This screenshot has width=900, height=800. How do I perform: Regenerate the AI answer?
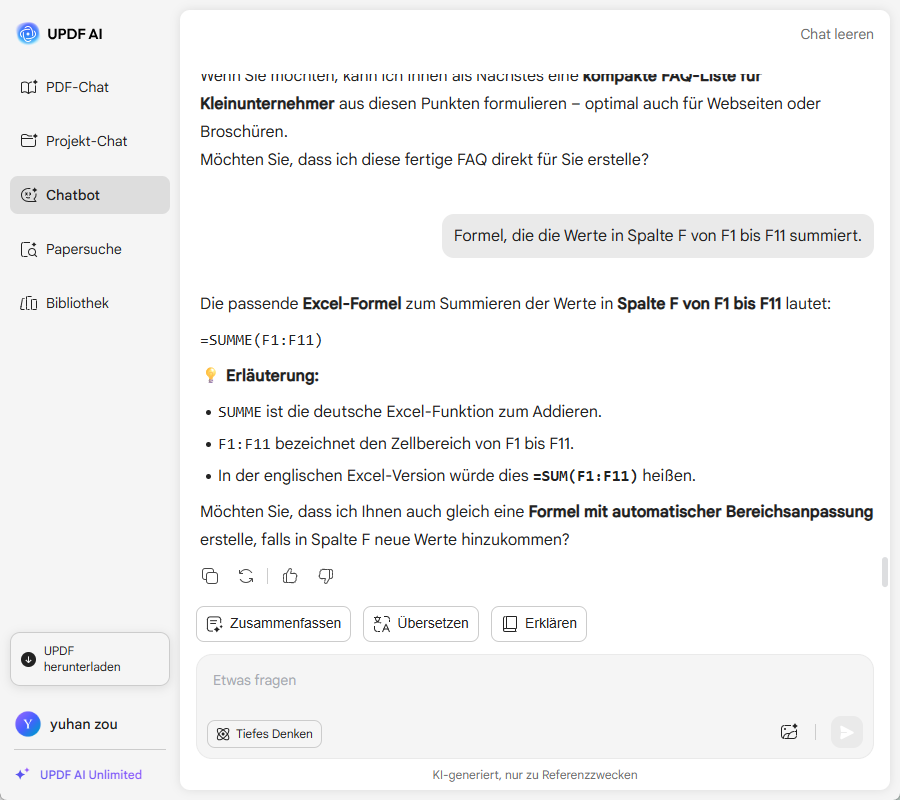(246, 576)
